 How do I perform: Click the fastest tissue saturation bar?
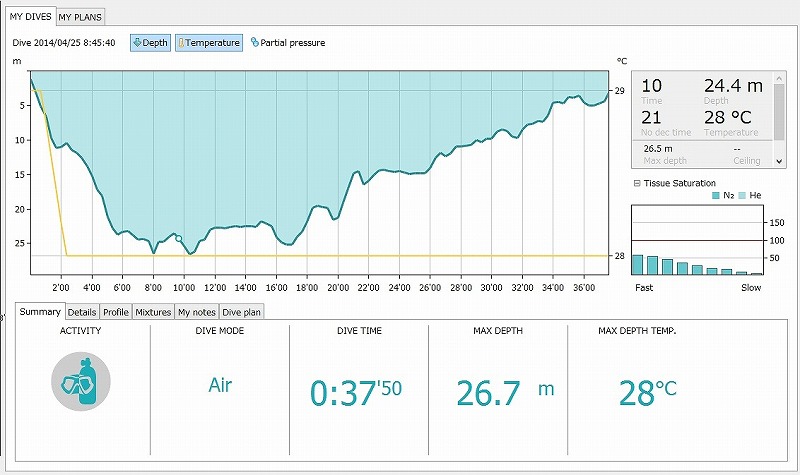tap(637, 265)
